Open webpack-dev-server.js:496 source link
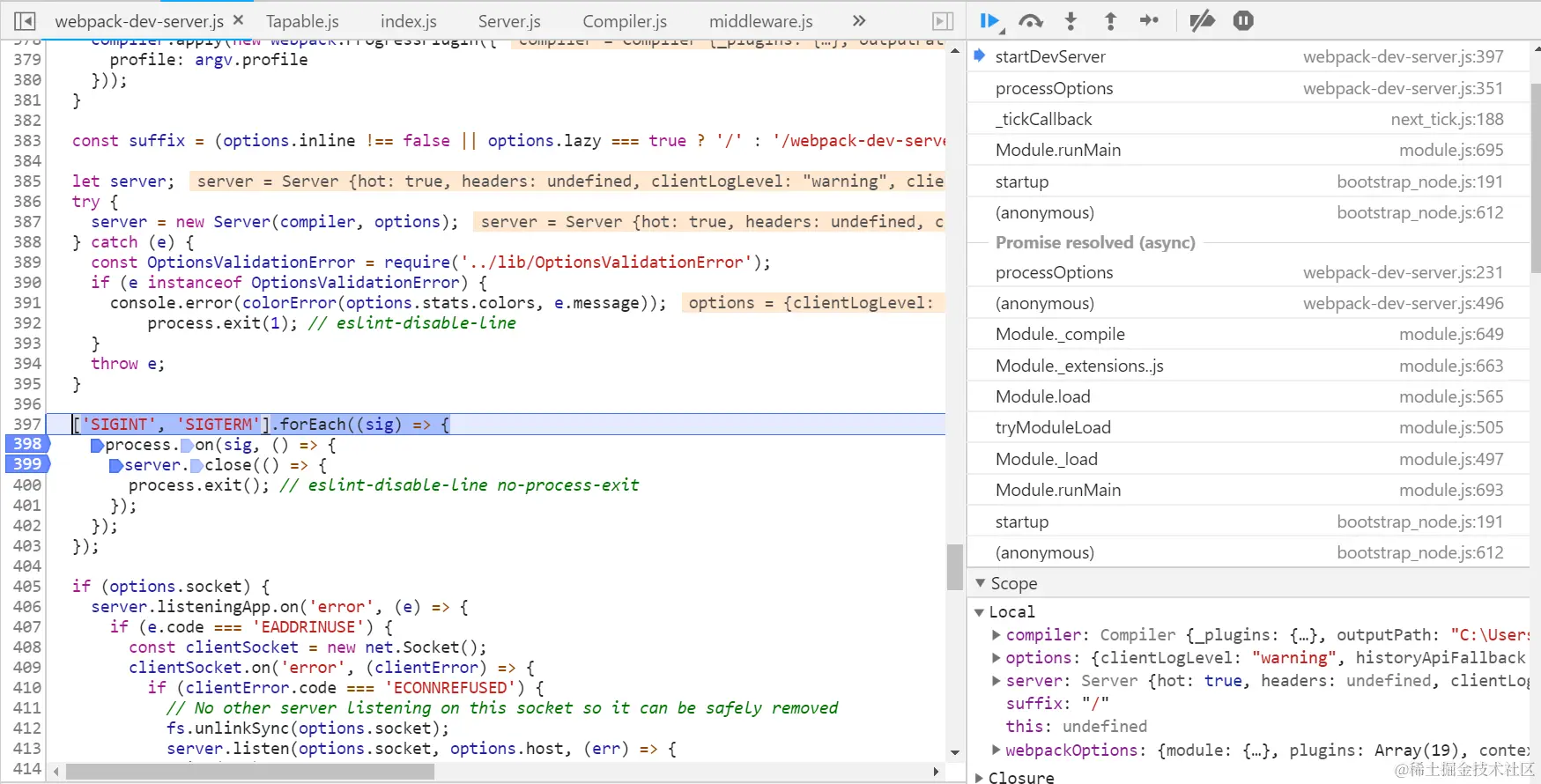 [x=1403, y=303]
